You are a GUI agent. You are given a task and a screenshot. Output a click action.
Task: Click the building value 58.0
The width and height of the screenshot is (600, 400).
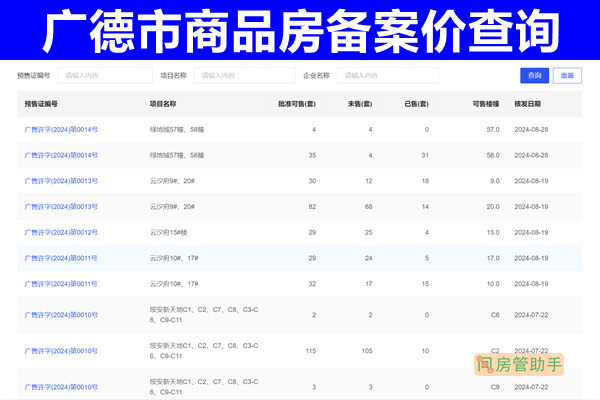click(x=493, y=155)
